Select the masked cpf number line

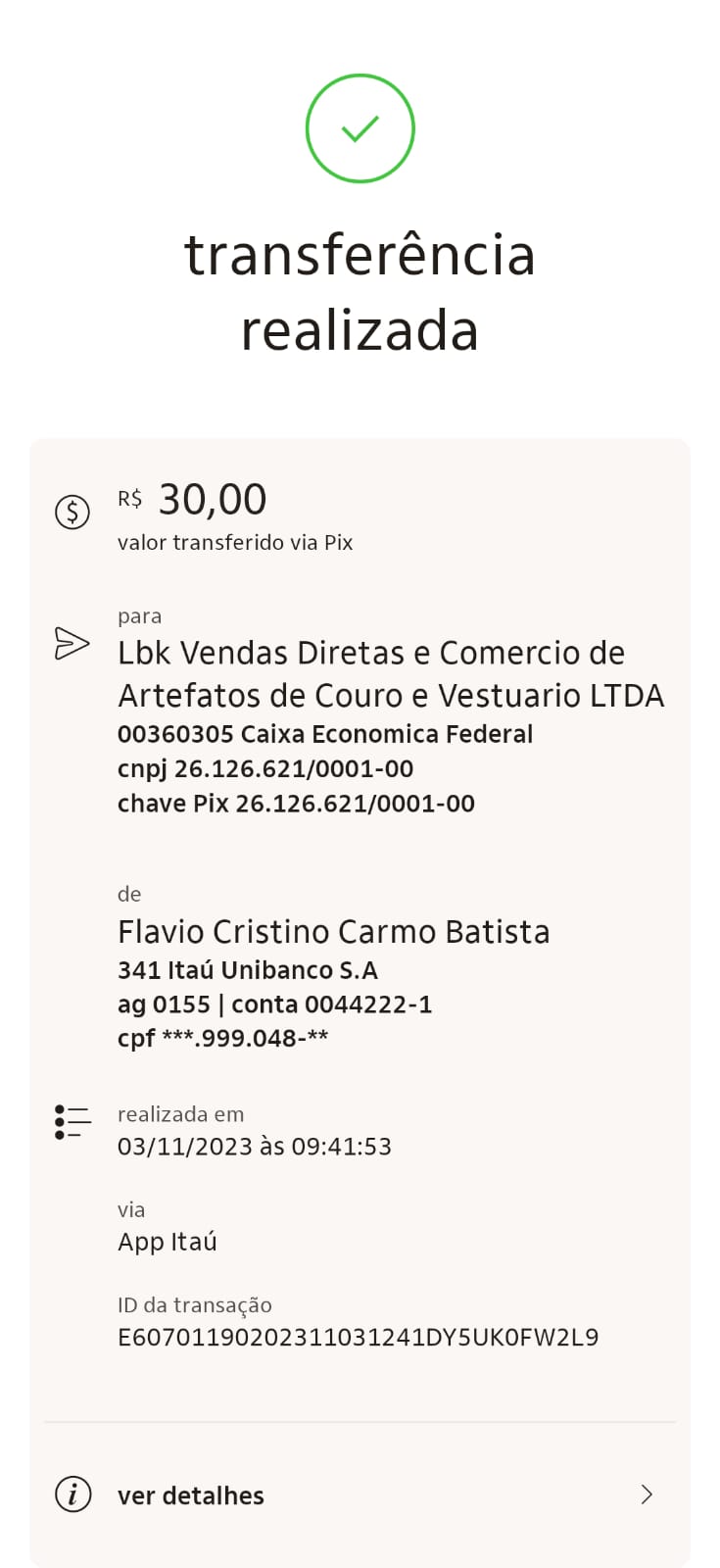point(222,1039)
